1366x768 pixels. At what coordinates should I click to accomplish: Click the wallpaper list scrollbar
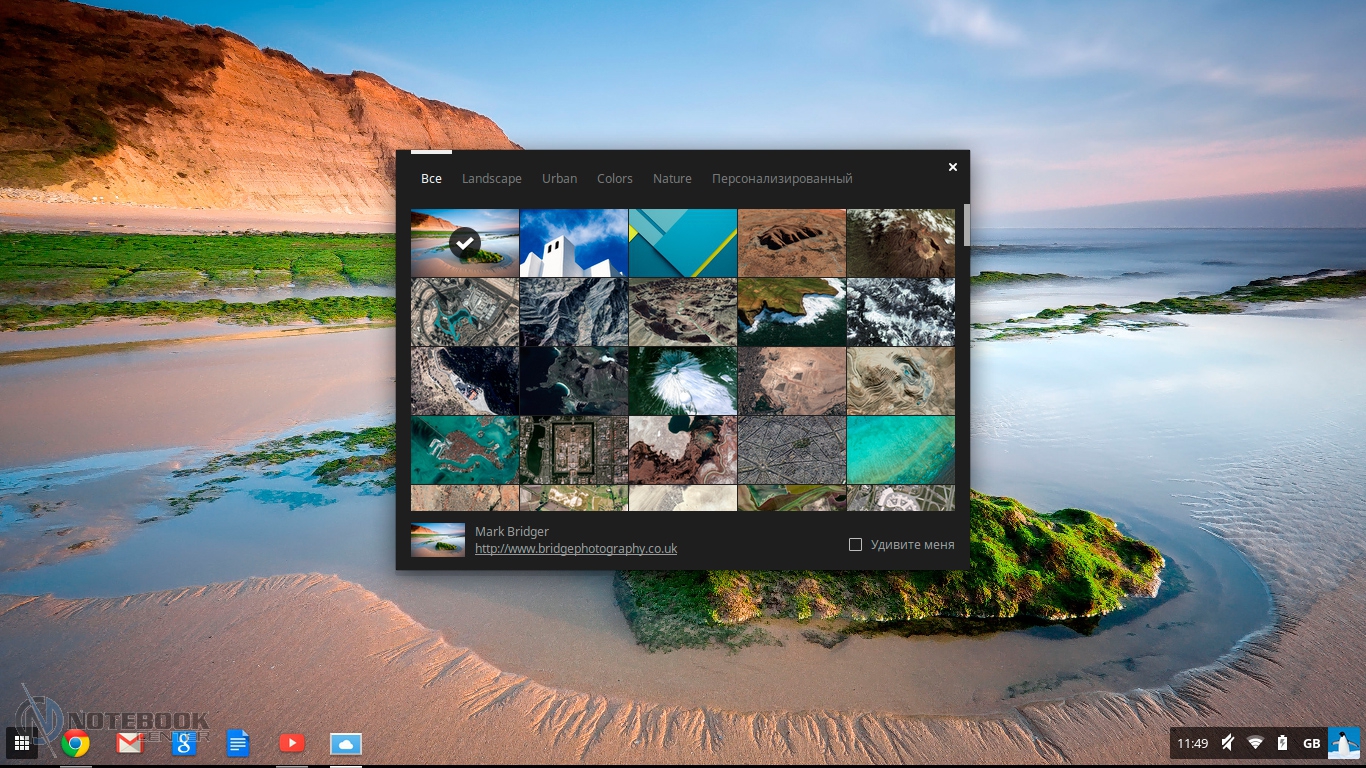pyautogui.click(x=966, y=226)
